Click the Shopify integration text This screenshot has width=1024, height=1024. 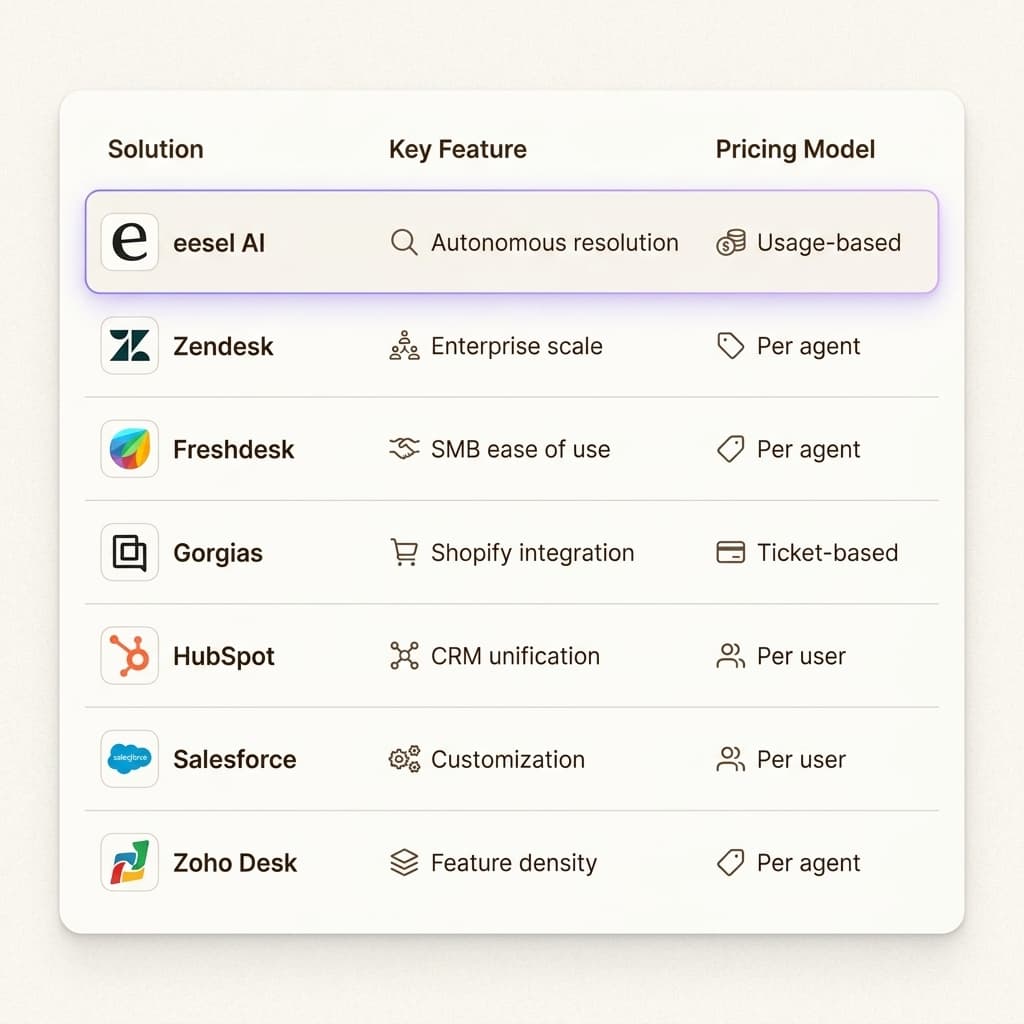(533, 553)
